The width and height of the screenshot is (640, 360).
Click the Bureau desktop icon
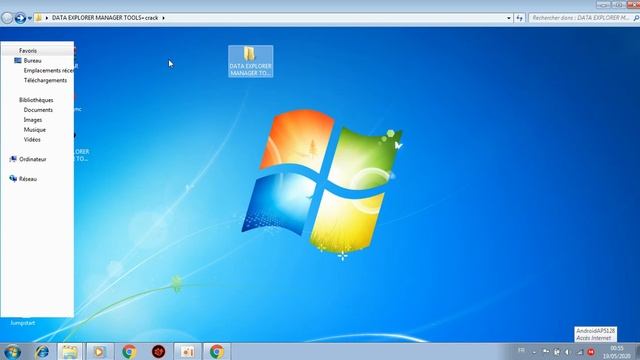coord(18,60)
